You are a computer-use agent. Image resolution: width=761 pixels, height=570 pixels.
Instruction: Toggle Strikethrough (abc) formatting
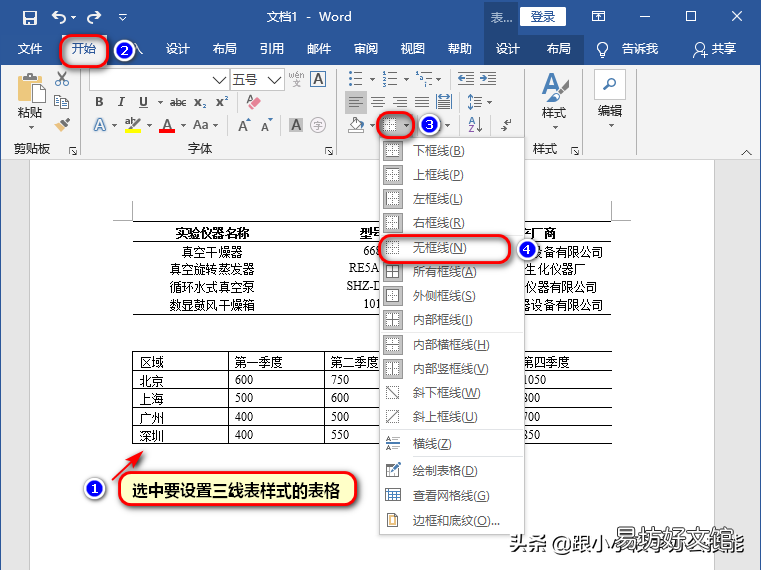point(178,102)
